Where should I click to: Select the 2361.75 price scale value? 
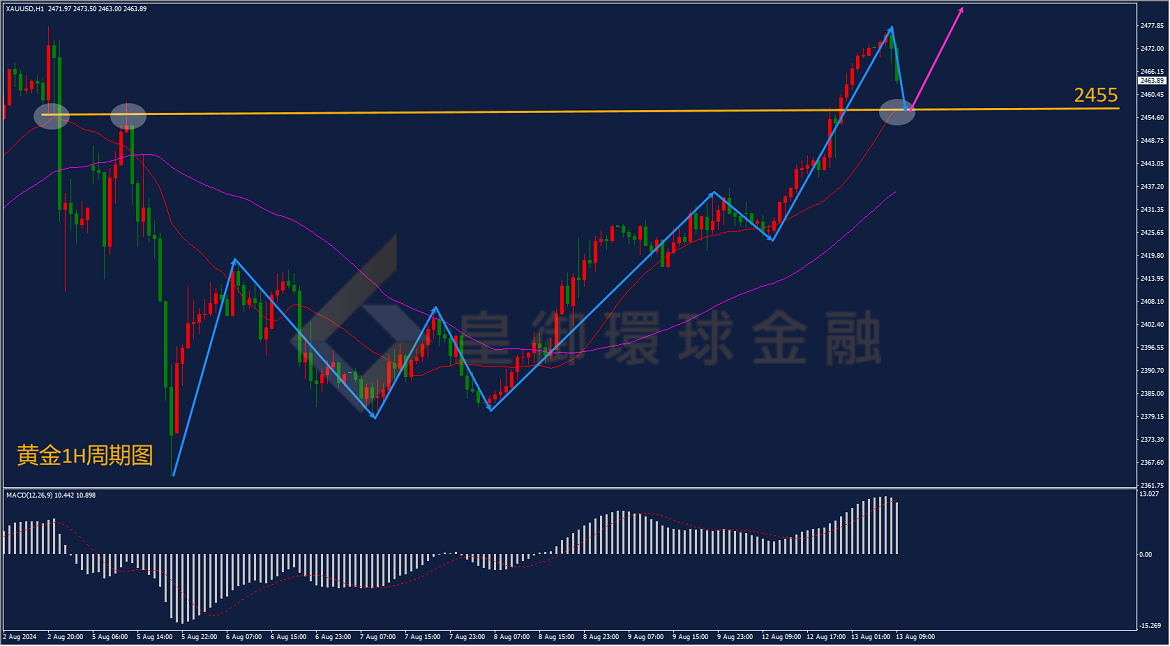click(1152, 485)
